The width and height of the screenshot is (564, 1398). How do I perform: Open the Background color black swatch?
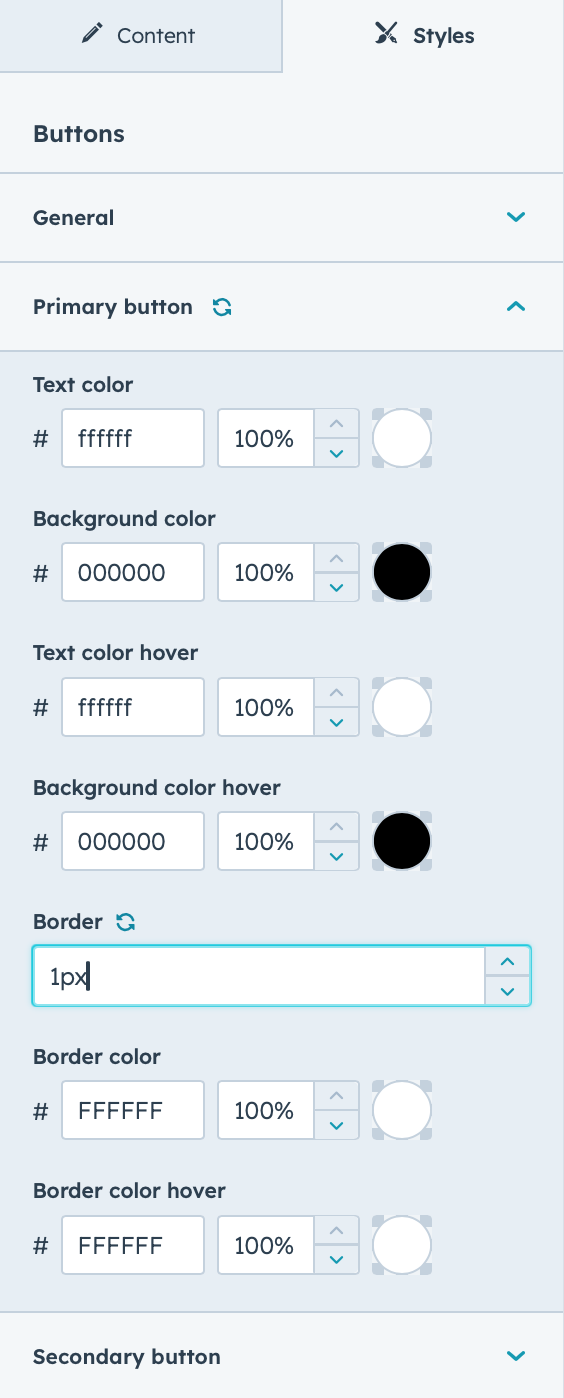(x=402, y=573)
